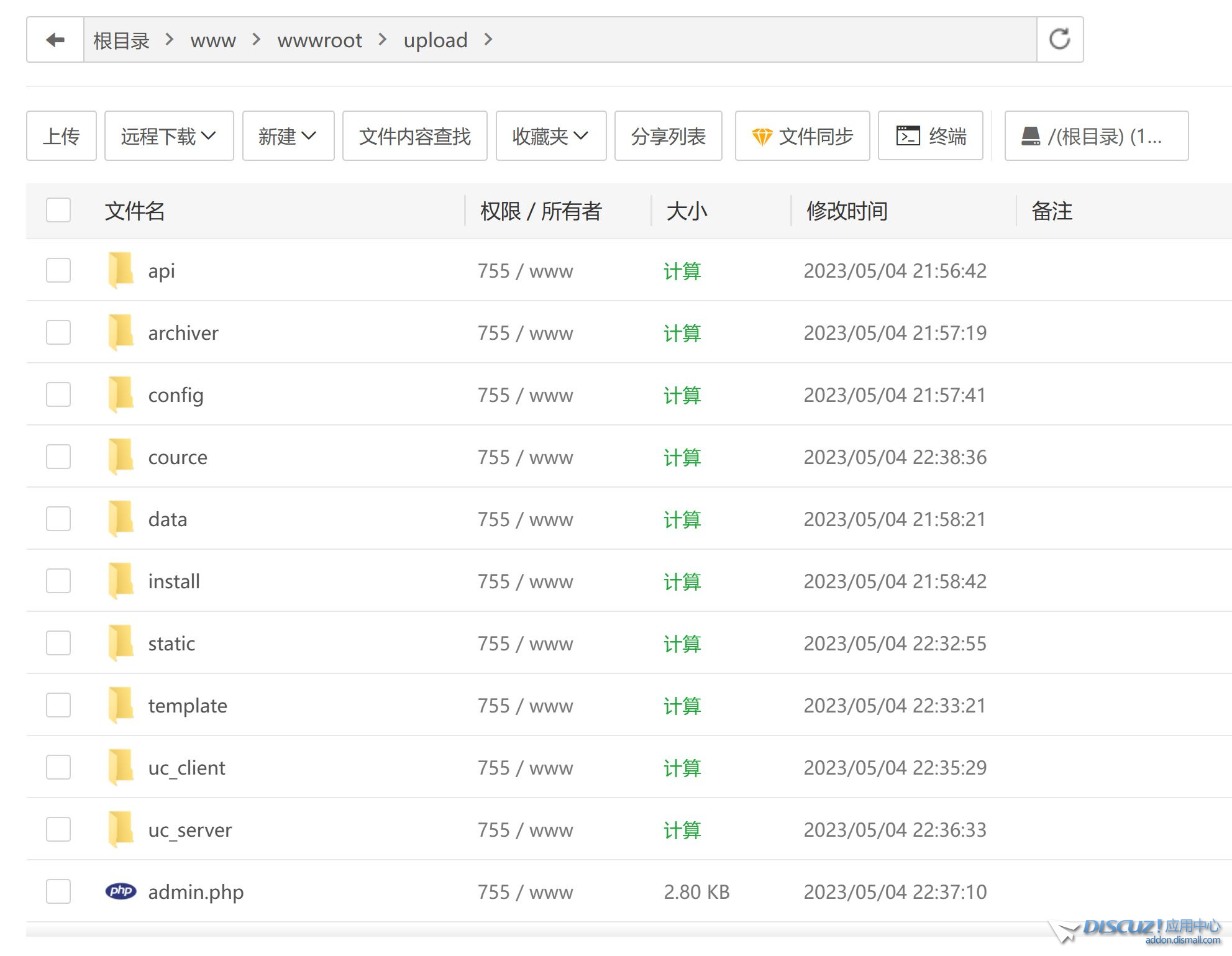Click 计算 size link for static folder
The height and width of the screenshot is (956, 1232).
682,644
